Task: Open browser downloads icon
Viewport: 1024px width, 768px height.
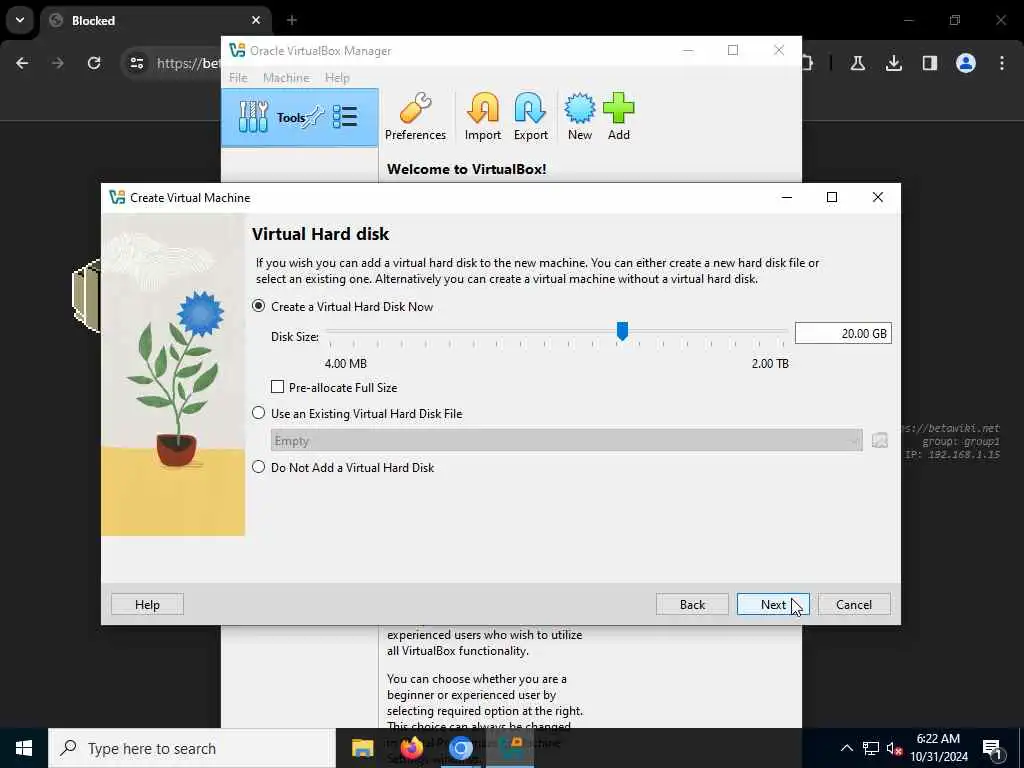Action: pyautogui.click(x=893, y=63)
